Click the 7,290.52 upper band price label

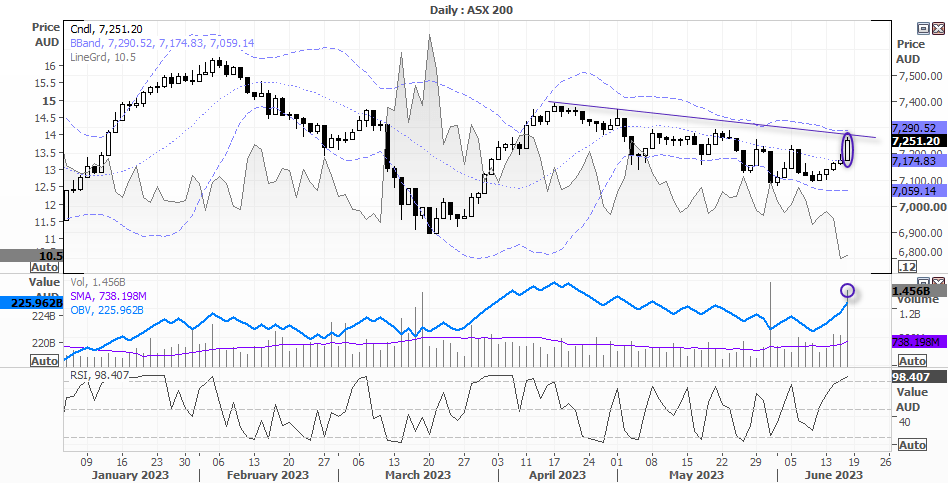(917, 128)
